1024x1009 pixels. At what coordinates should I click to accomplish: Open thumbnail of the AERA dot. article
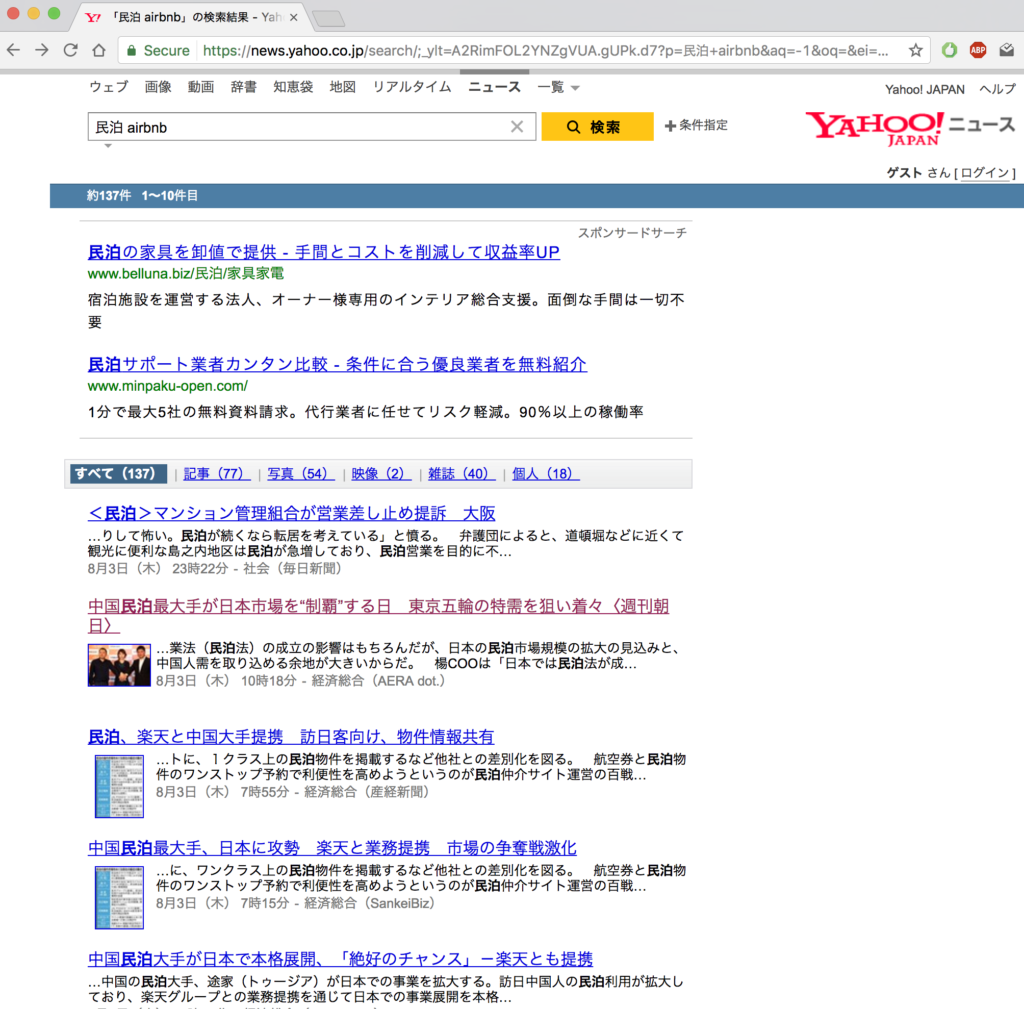pyautogui.click(x=119, y=665)
